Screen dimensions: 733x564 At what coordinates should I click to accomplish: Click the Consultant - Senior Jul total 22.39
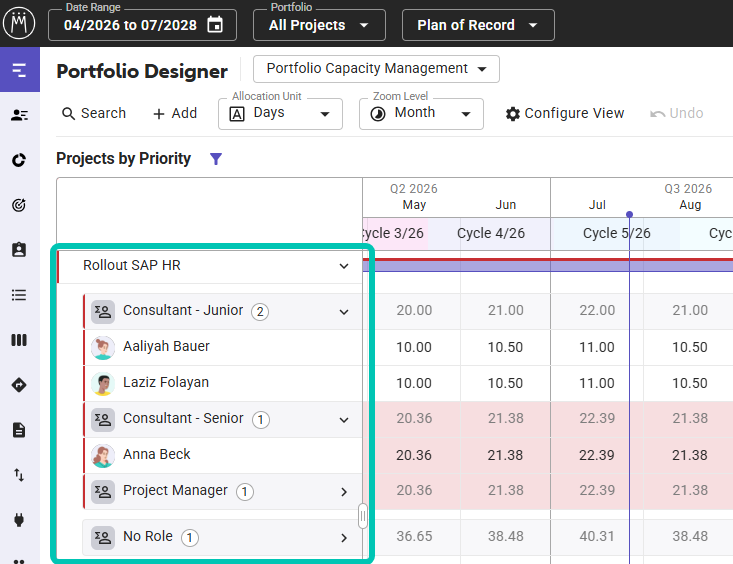pyautogui.click(x=597, y=419)
